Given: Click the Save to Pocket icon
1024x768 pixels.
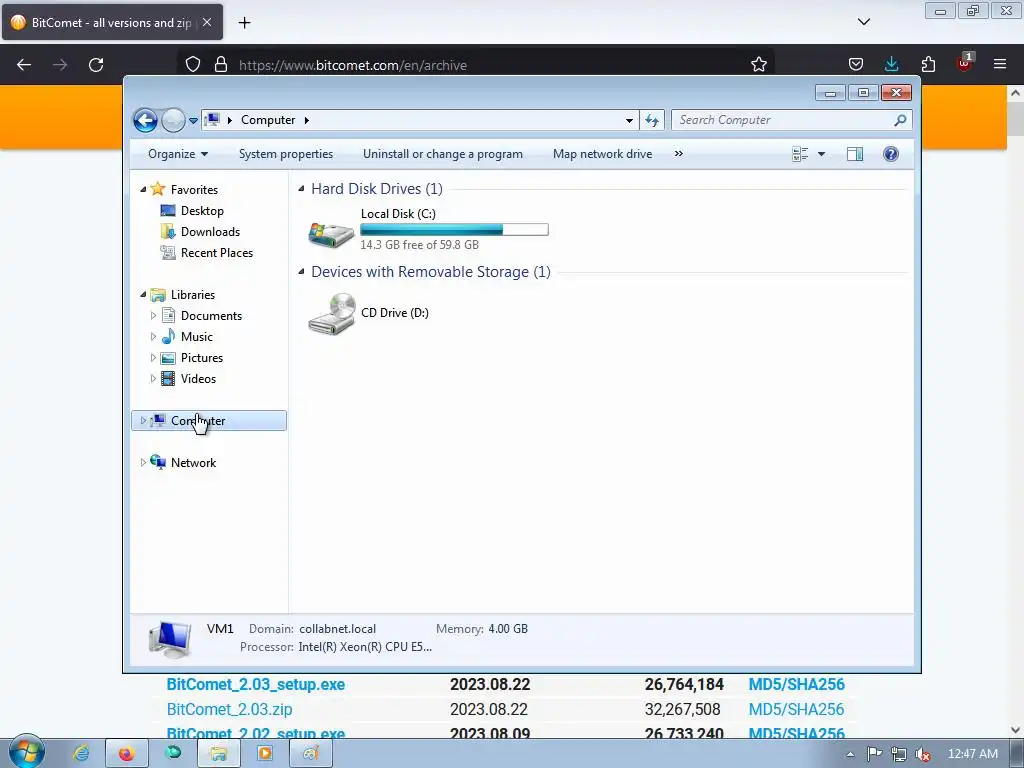Looking at the screenshot, I should (x=856, y=64).
